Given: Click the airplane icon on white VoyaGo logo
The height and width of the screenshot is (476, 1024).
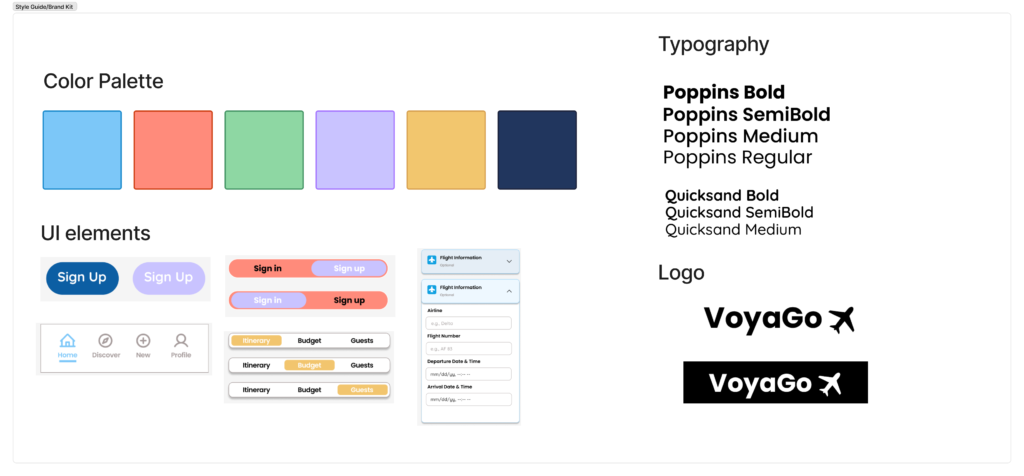Looking at the screenshot, I should (842, 320).
